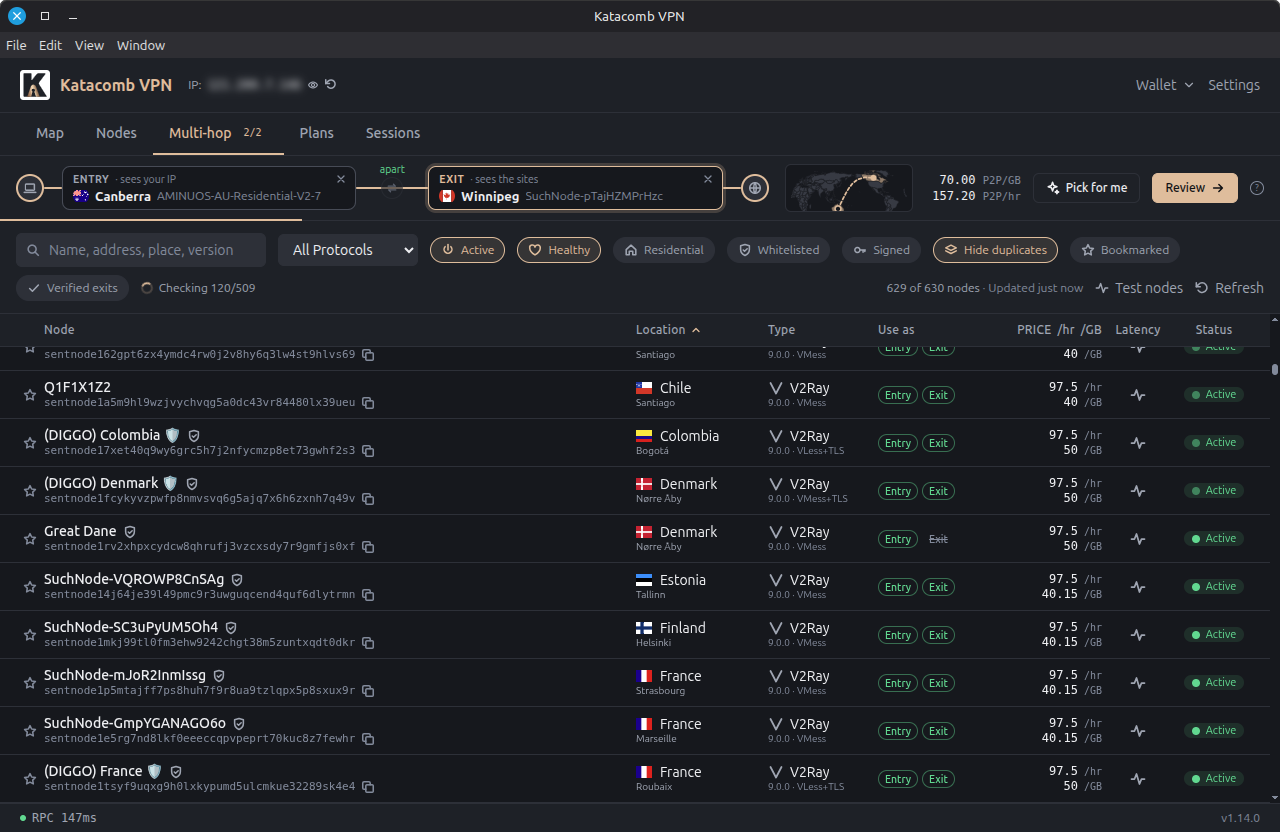Sort by the Location column header
This screenshot has height=832, width=1280.
click(x=668, y=330)
